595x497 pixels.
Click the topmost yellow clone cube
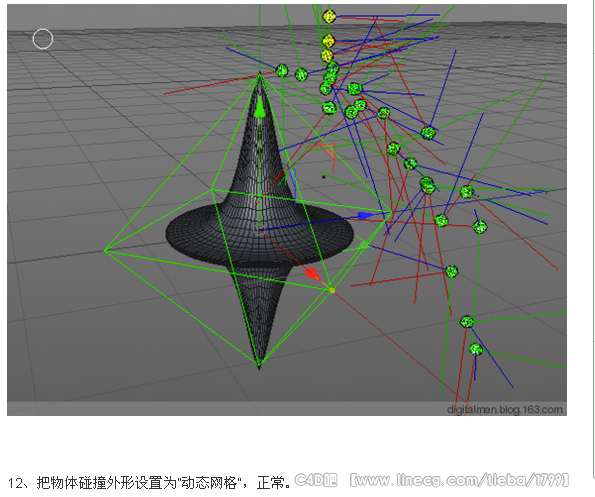(329, 17)
